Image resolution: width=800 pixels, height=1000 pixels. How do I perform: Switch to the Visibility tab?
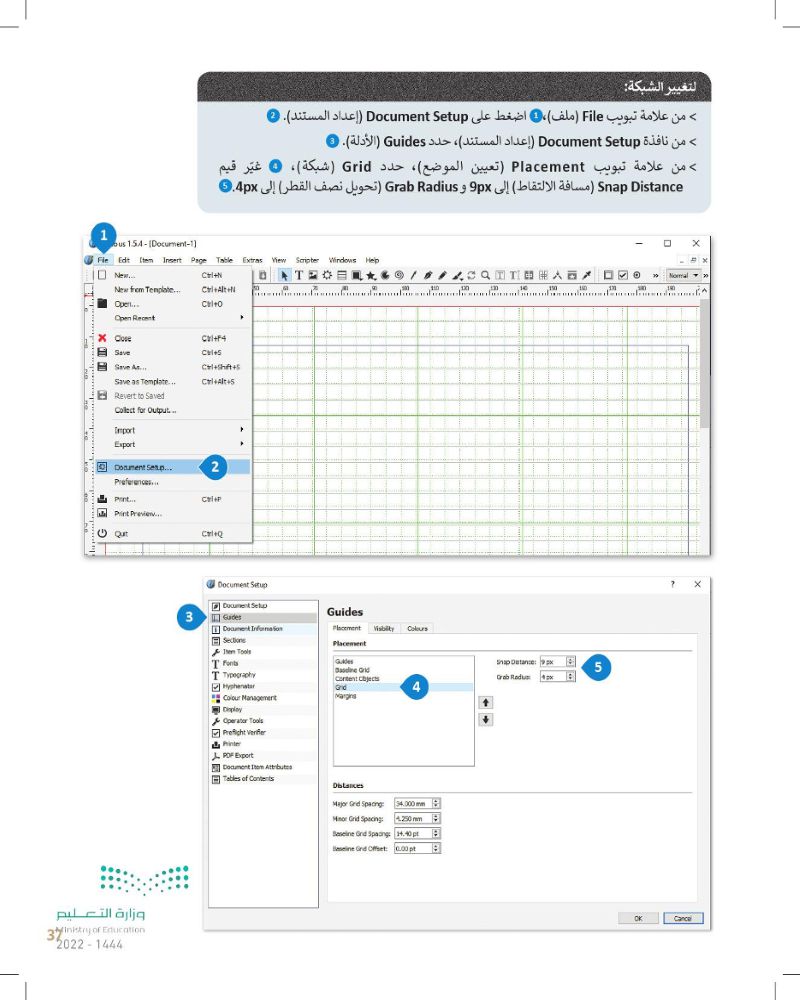pyautogui.click(x=383, y=628)
